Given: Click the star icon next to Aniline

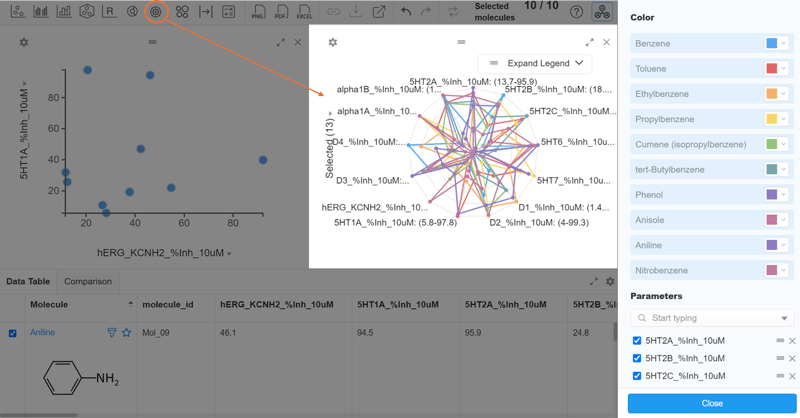Looking at the screenshot, I should click(x=126, y=333).
